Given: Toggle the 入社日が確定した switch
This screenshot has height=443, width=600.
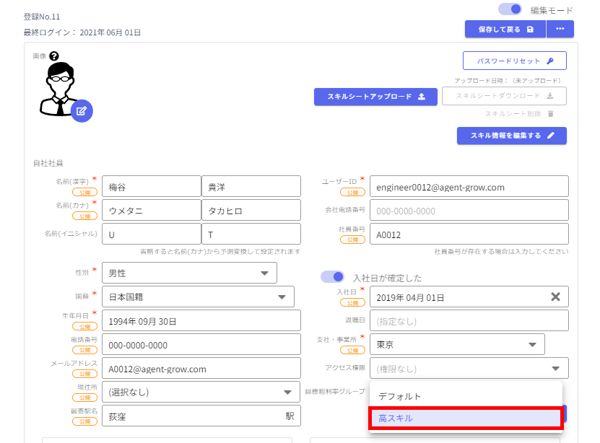Looking at the screenshot, I should pos(332,277).
